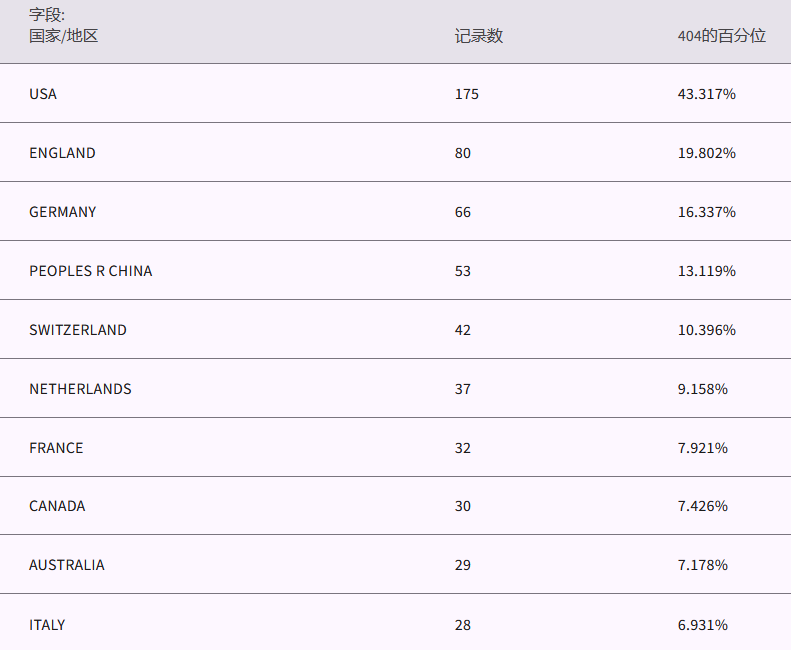Click the FRANCE country name

56,448
